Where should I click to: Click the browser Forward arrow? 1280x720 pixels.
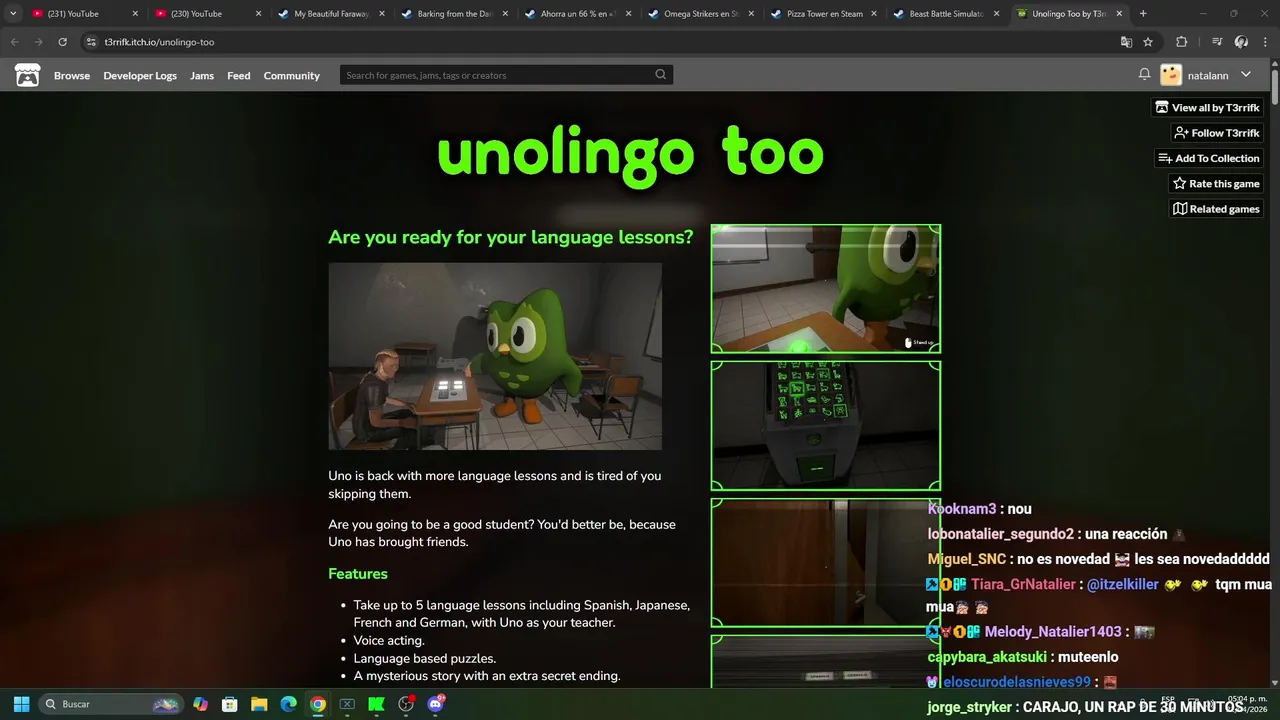point(38,42)
